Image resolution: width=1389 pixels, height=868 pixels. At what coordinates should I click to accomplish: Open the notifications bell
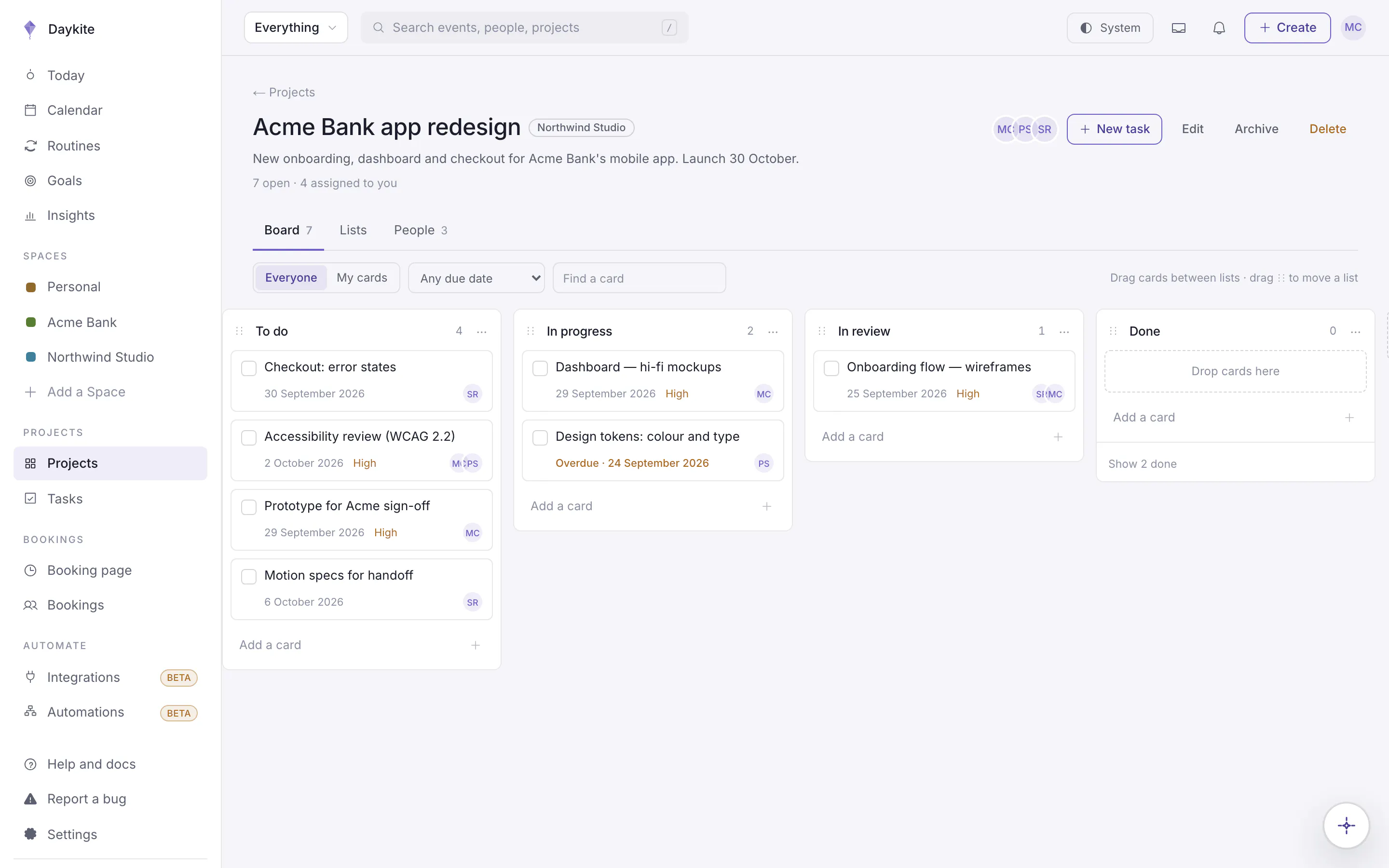pos(1219,27)
